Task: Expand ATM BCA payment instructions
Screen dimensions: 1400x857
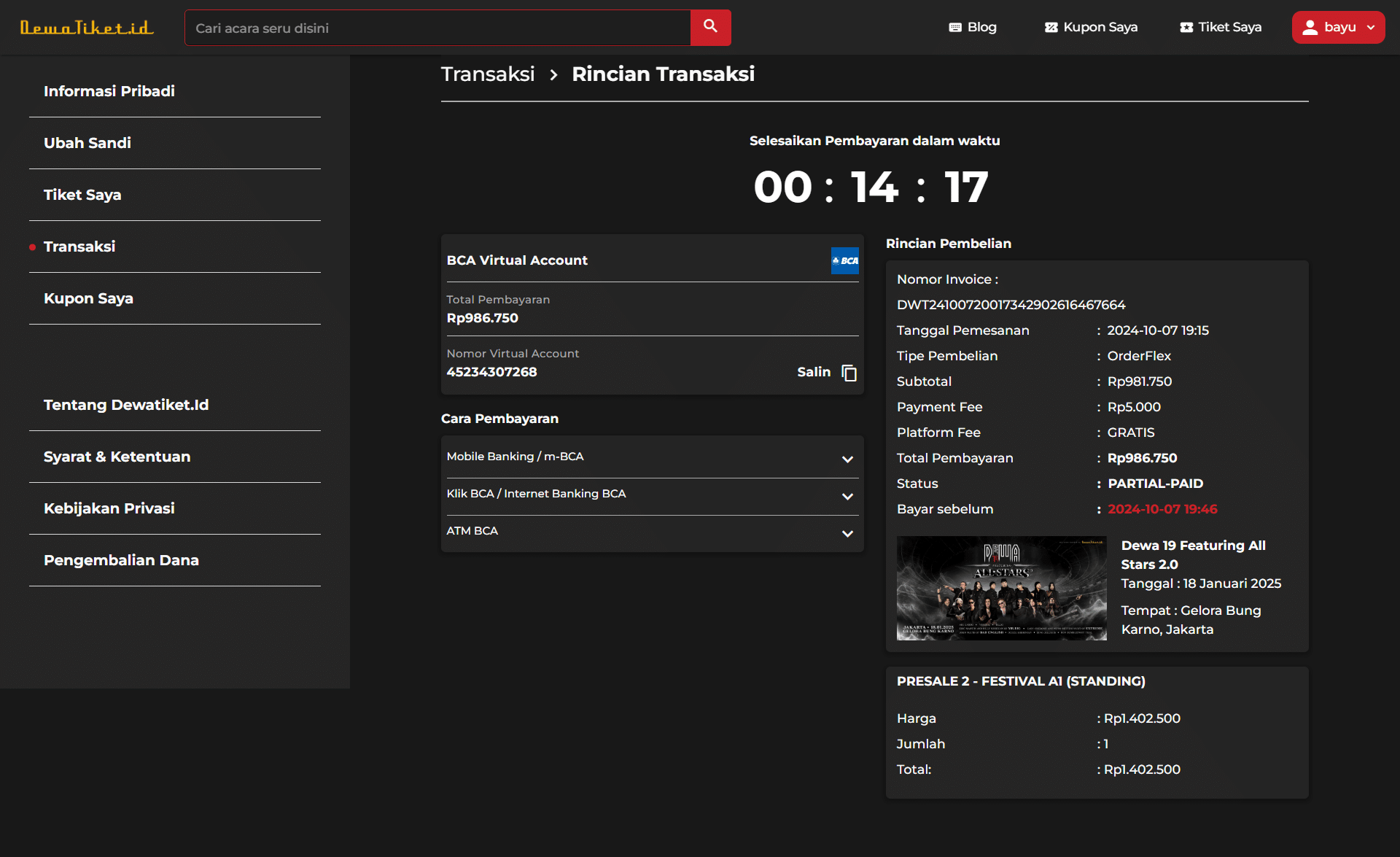Action: point(847,534)
